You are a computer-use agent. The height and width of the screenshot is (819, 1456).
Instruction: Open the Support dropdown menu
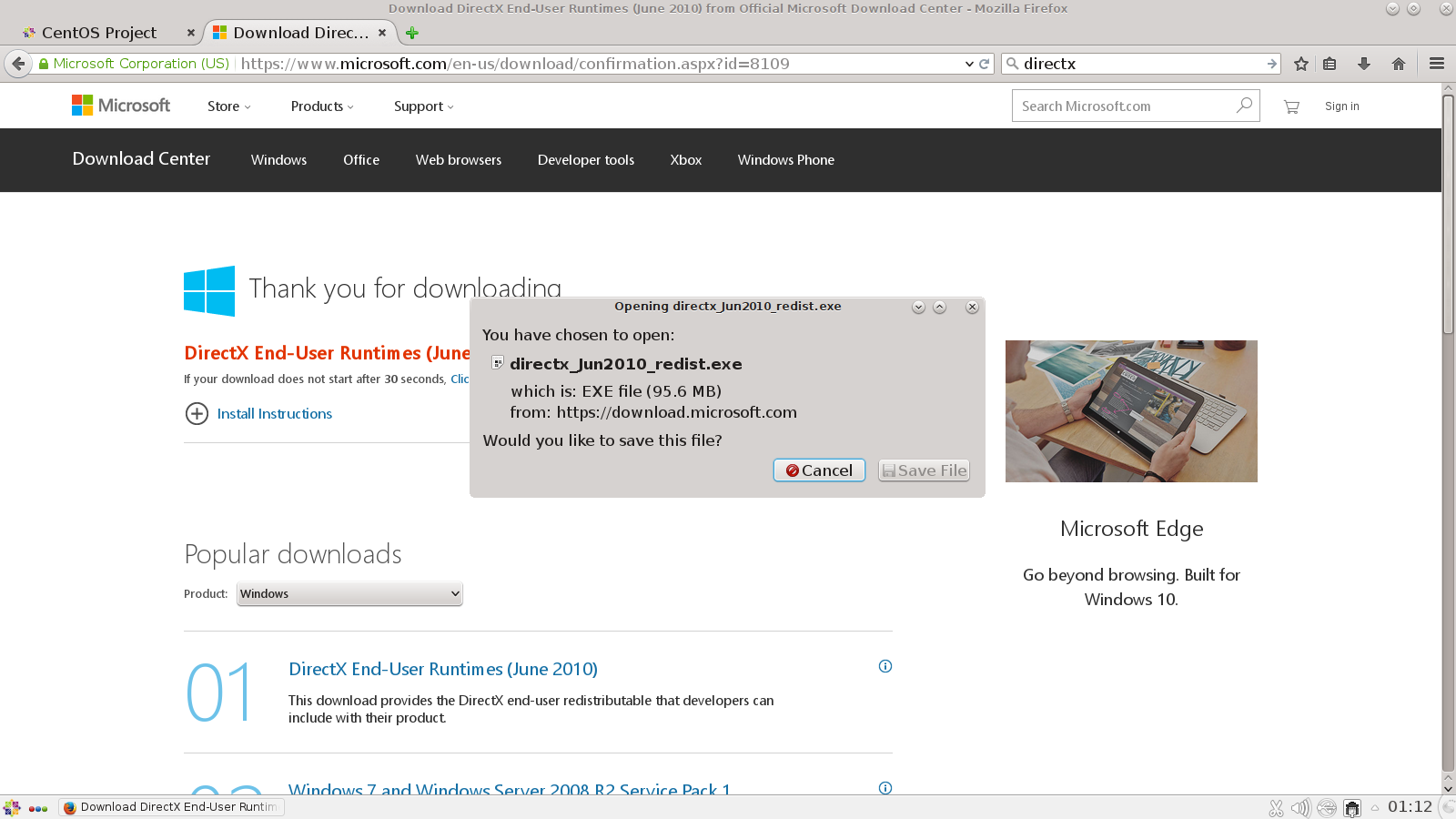pos(424,106)
